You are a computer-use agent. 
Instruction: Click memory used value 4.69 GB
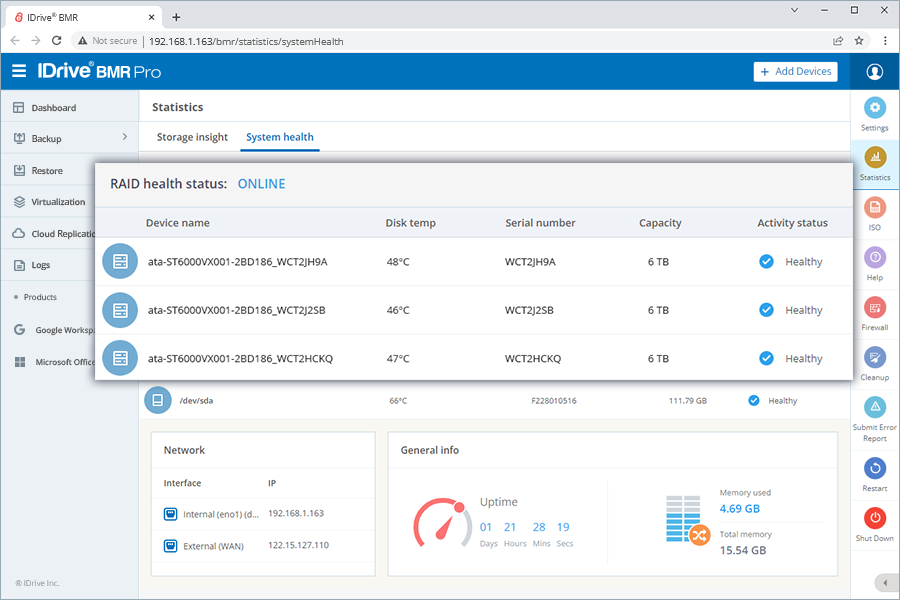[740, 509]
